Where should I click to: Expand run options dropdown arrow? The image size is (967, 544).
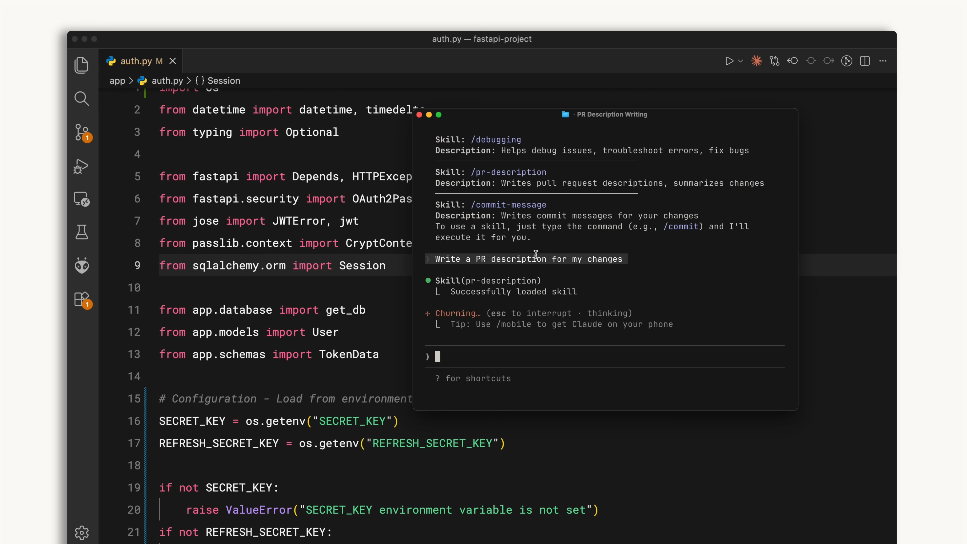[741, 61]
